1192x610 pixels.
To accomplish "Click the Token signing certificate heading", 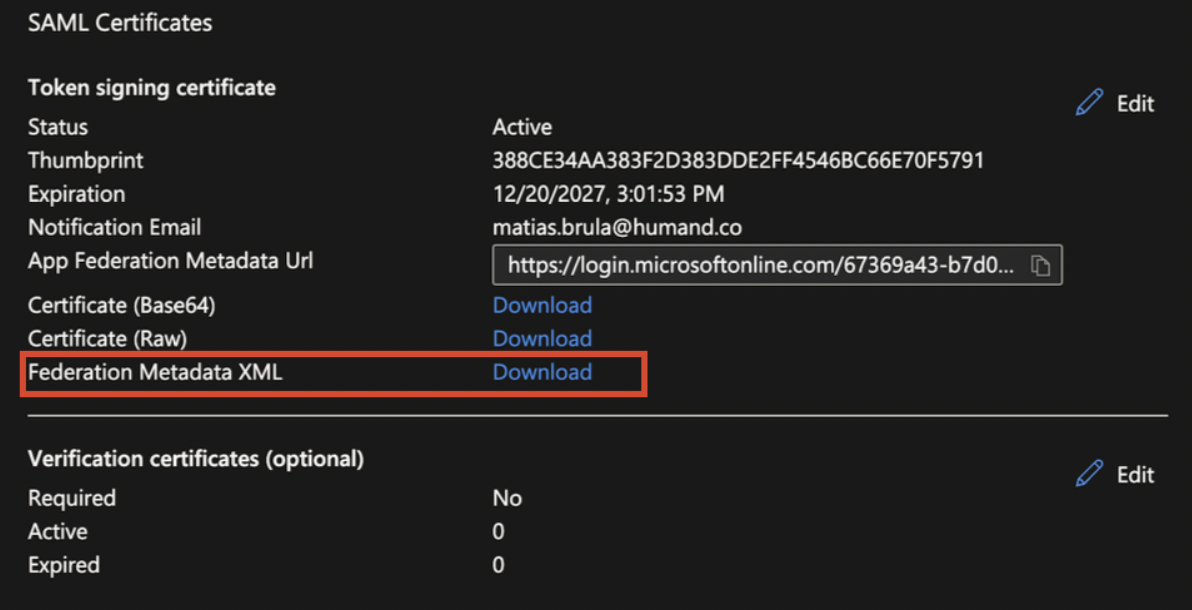I will point(152,88).
